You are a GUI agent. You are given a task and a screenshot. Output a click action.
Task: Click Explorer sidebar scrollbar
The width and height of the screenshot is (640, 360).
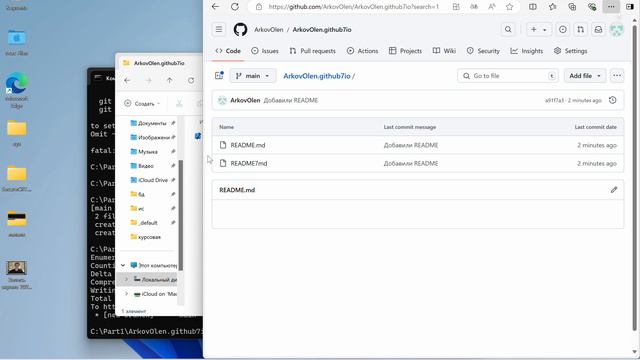tap(180, 215)
